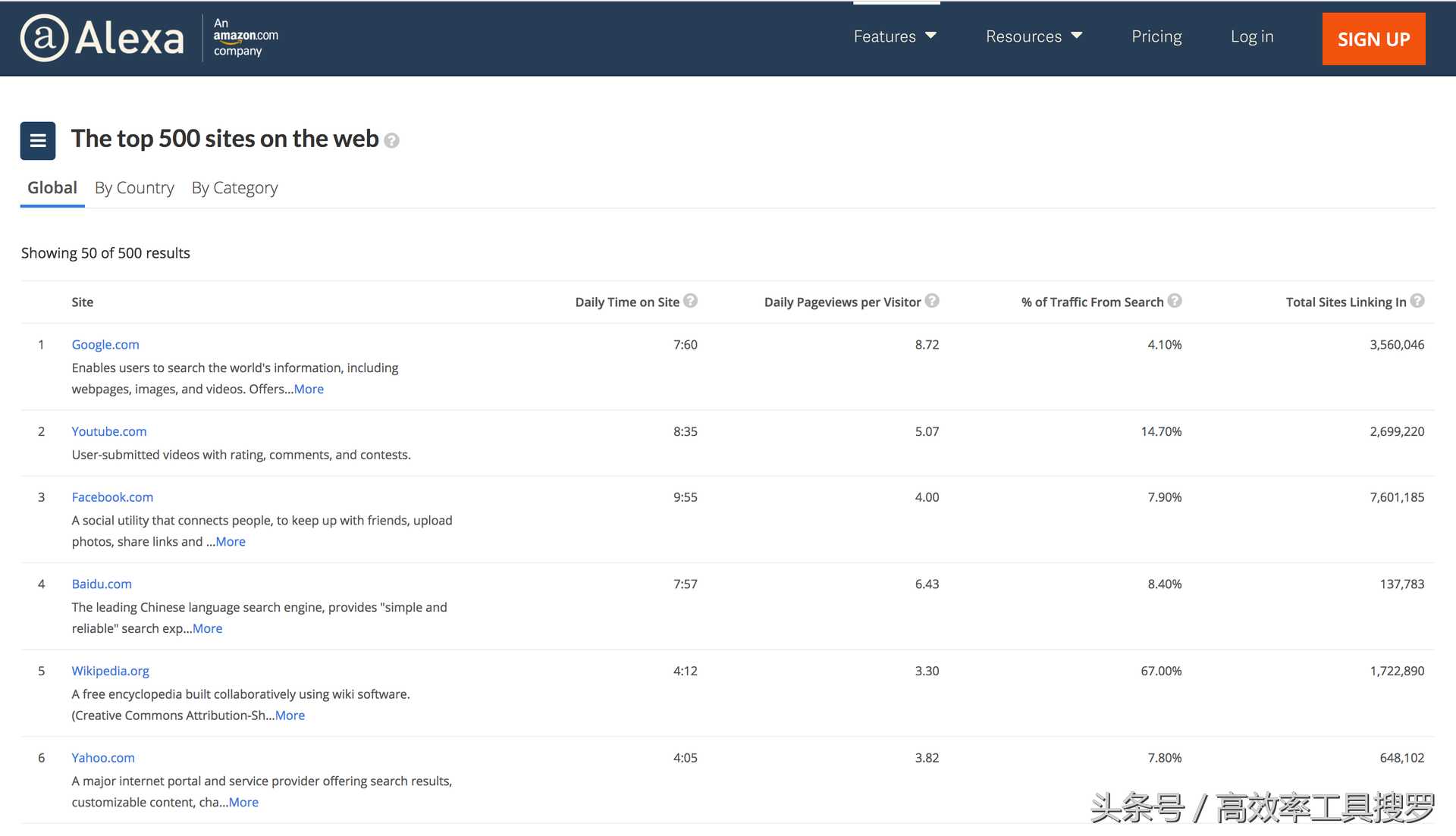
Task: Click the 'An amazon.com company' tagline
Action: (246, 37)
